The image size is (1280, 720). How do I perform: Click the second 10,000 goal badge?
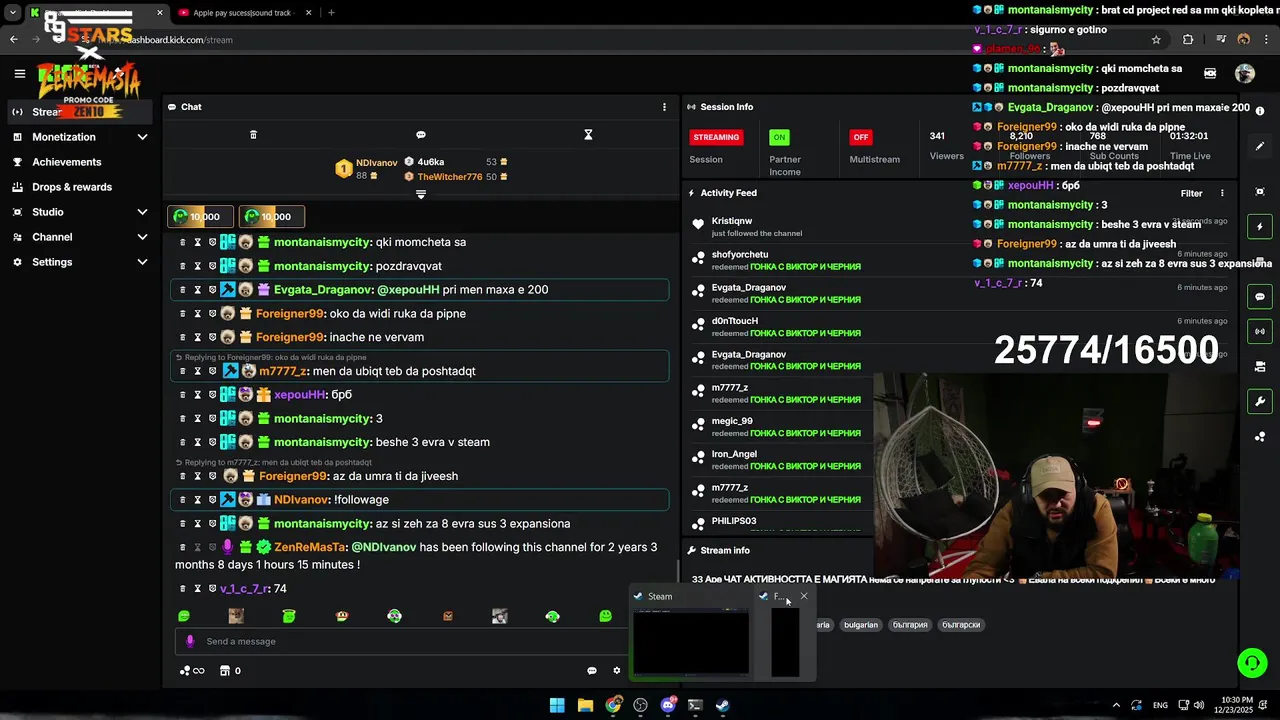(x=271, y=216)
